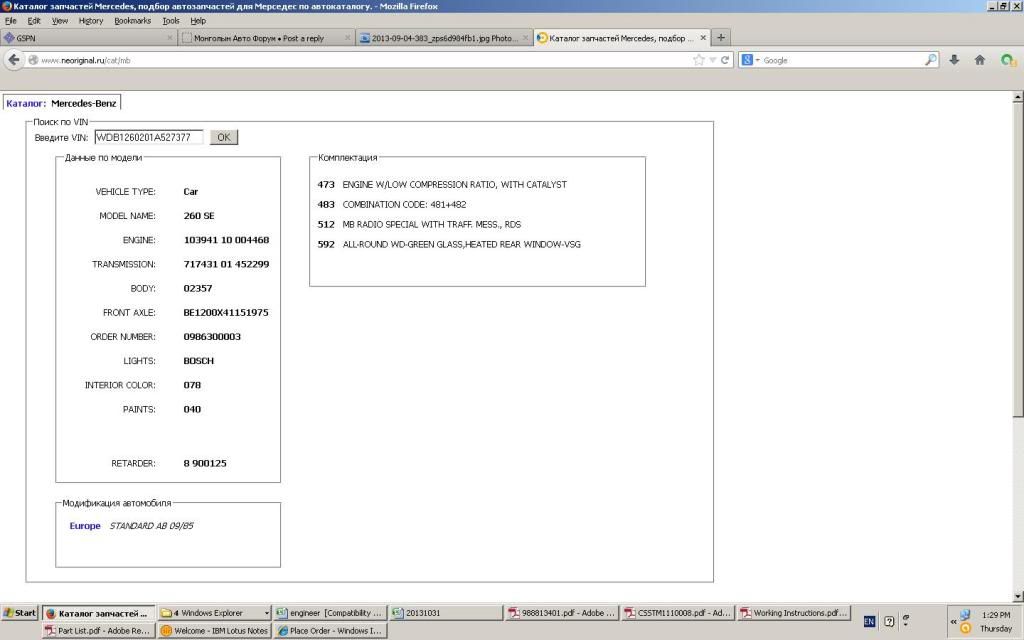This screenshot has height=640, width=1024.
Task: Reload the page using the refresh icon
Action: click(725, 60)
